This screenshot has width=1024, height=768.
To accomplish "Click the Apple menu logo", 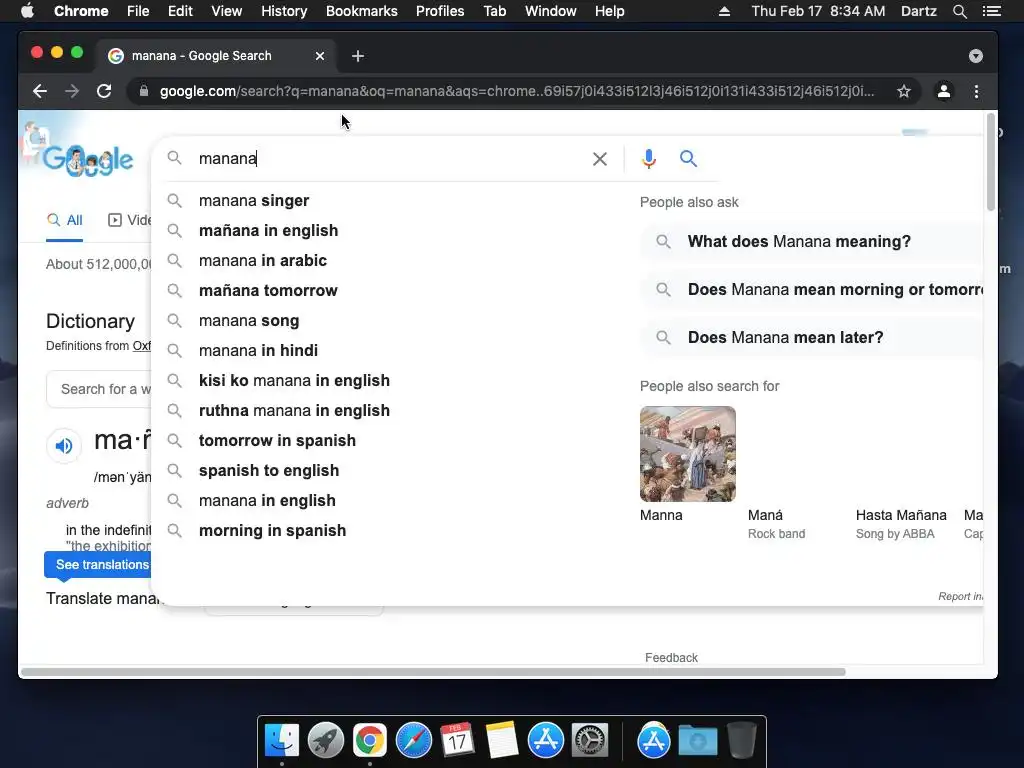I will [27, 11].
